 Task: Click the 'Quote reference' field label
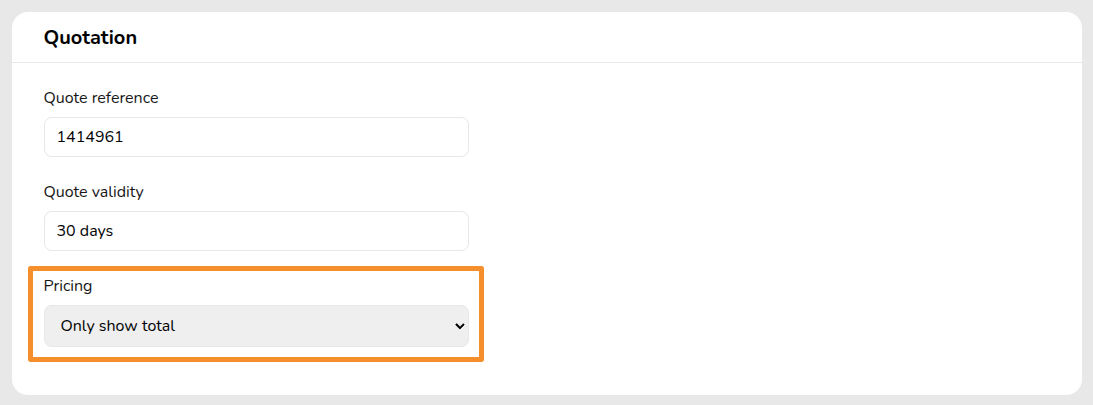101,98
